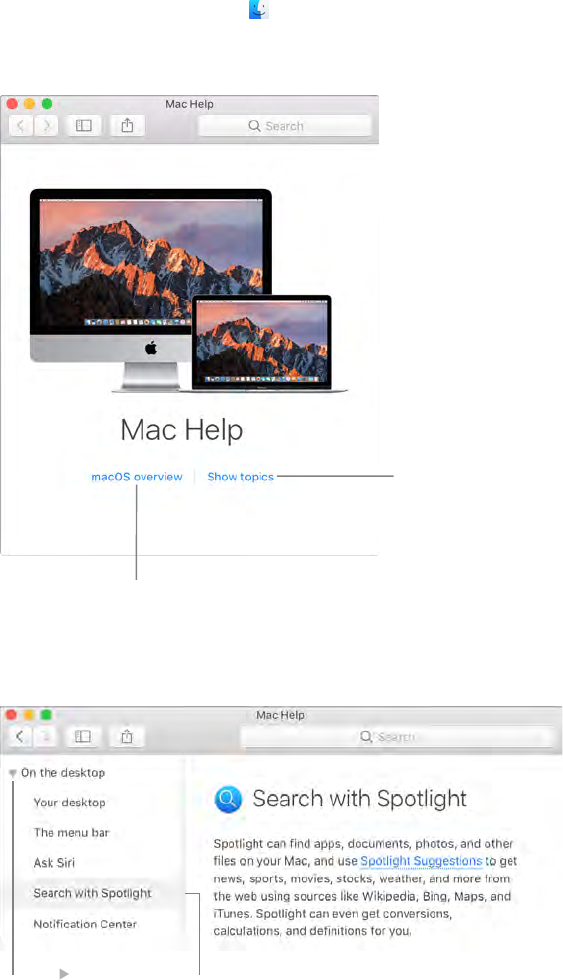The image size is (563, 980).
Task: Open Share menu in upper Mac Help window
Action: (x=127, y=126)
